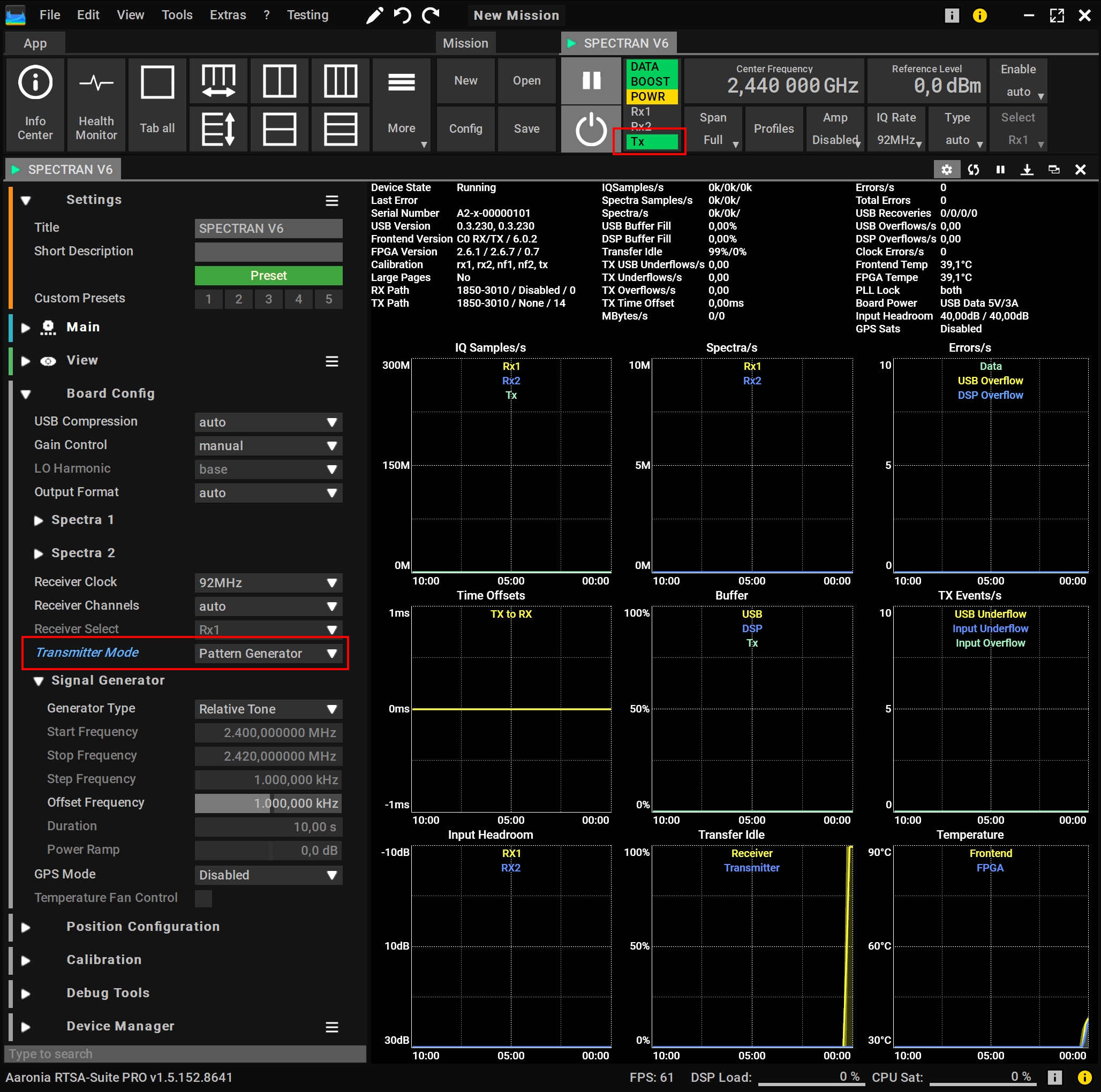The width and height of the screenshot is (1101, 1092).
Task: Click the Profiles button
Action: [x=774, y=129]
